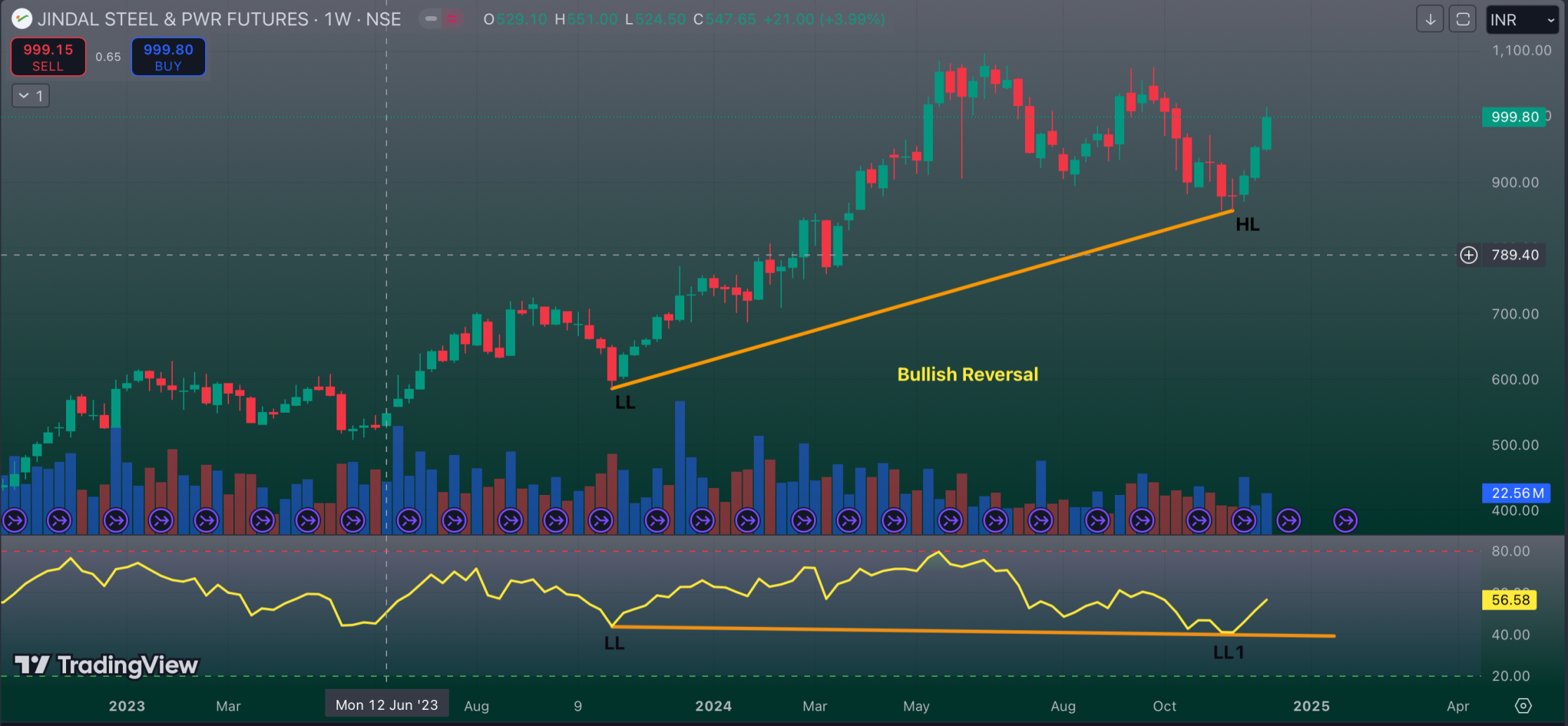Viewport: 1568px width, 726px height.
Task: Click the blue 22.56 M volume label
Action: click(1516, 493)
